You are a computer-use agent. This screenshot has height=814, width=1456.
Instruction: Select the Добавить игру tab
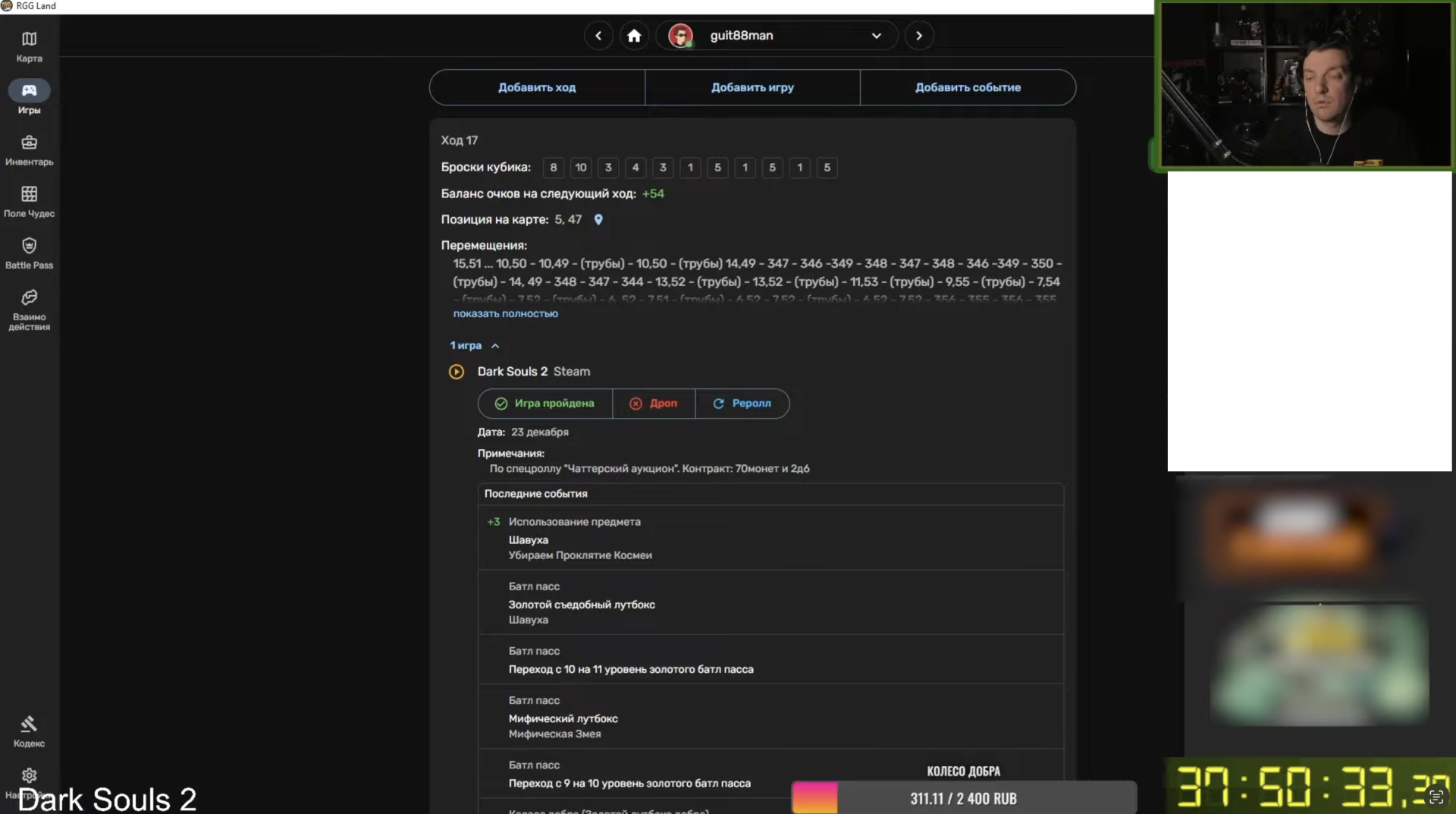click(x=752, y=87)
